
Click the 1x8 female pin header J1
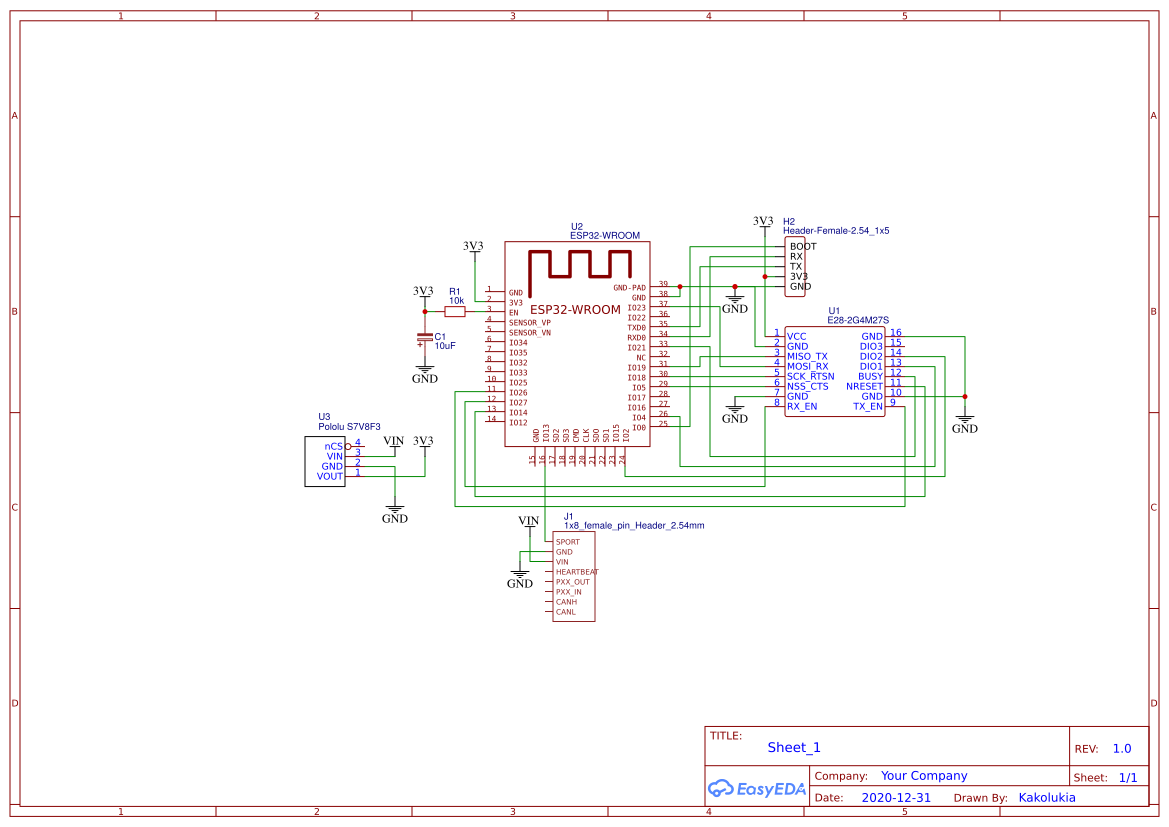[x=573, y=578]
